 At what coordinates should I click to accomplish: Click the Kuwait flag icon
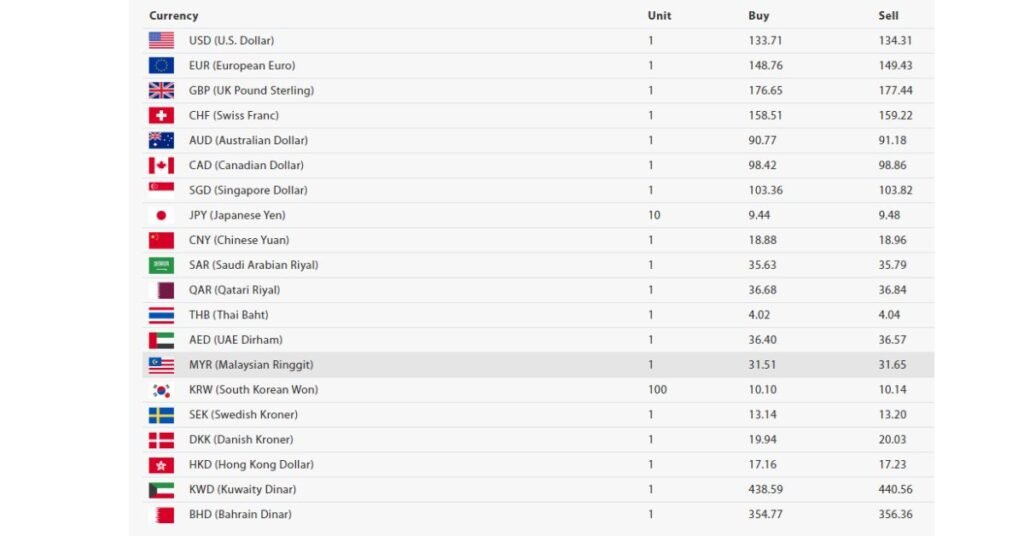coord(161,490)
